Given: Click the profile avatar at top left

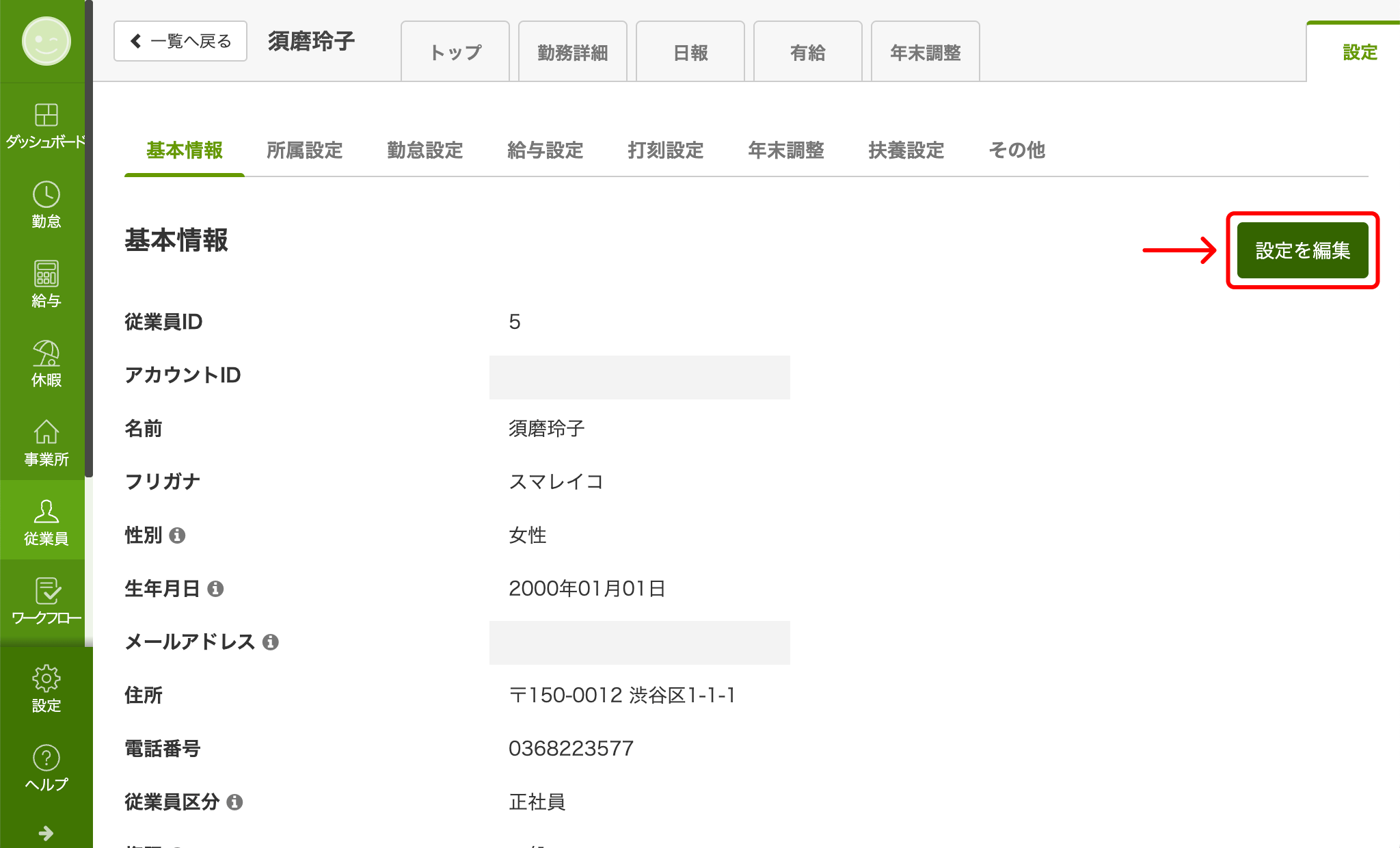Looking at the screenshot, I should (45, 41).
